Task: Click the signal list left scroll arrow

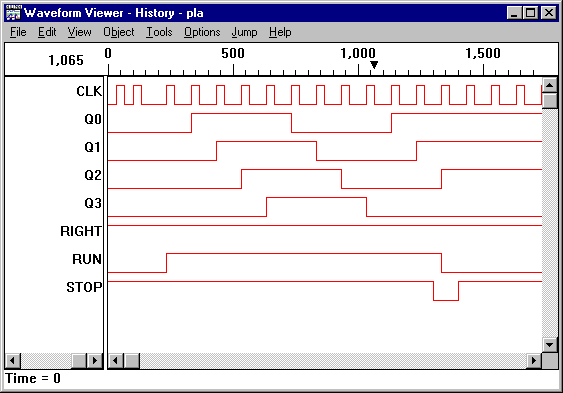Action: [x=13, y=360]
